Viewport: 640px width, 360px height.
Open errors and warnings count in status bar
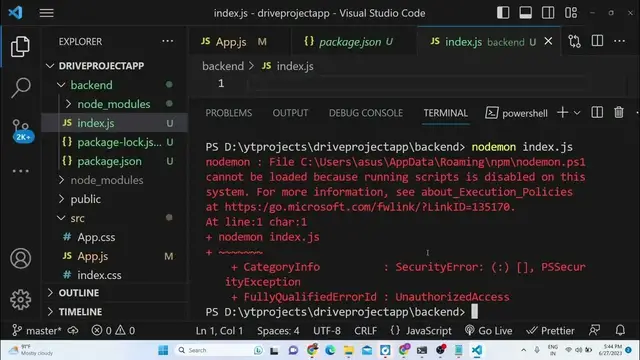(x=113, y=330)
